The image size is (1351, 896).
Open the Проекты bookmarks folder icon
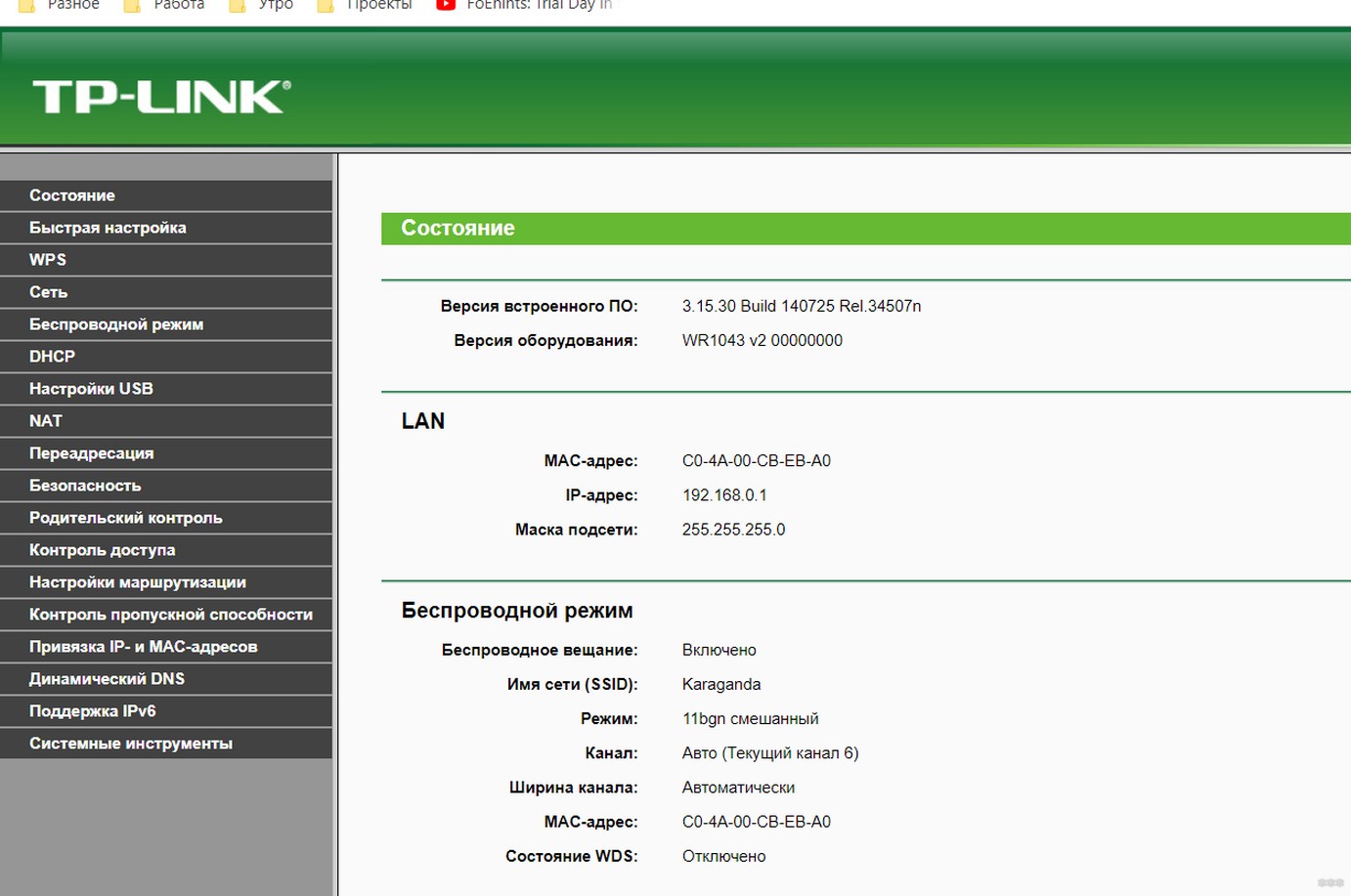326,5
